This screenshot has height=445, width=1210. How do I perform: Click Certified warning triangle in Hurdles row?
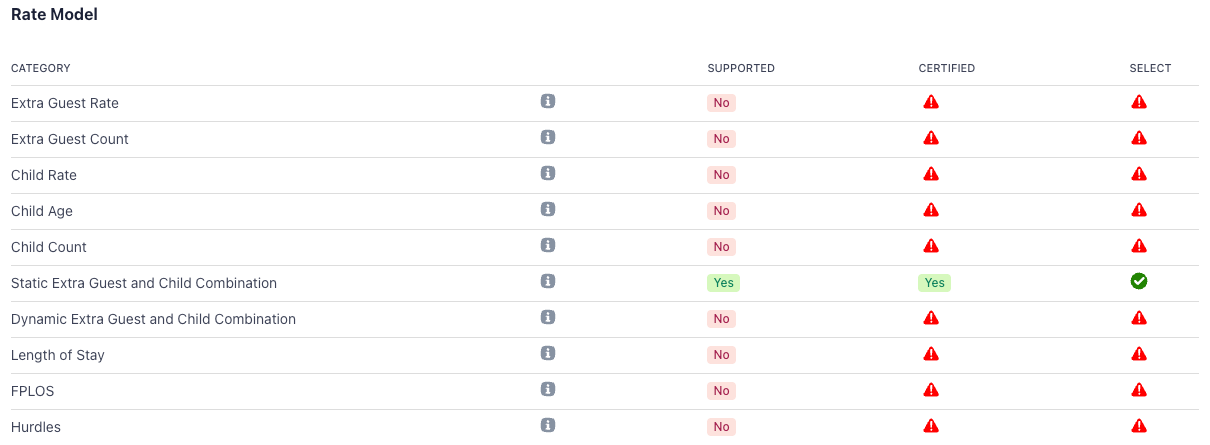tap(931, 426)
